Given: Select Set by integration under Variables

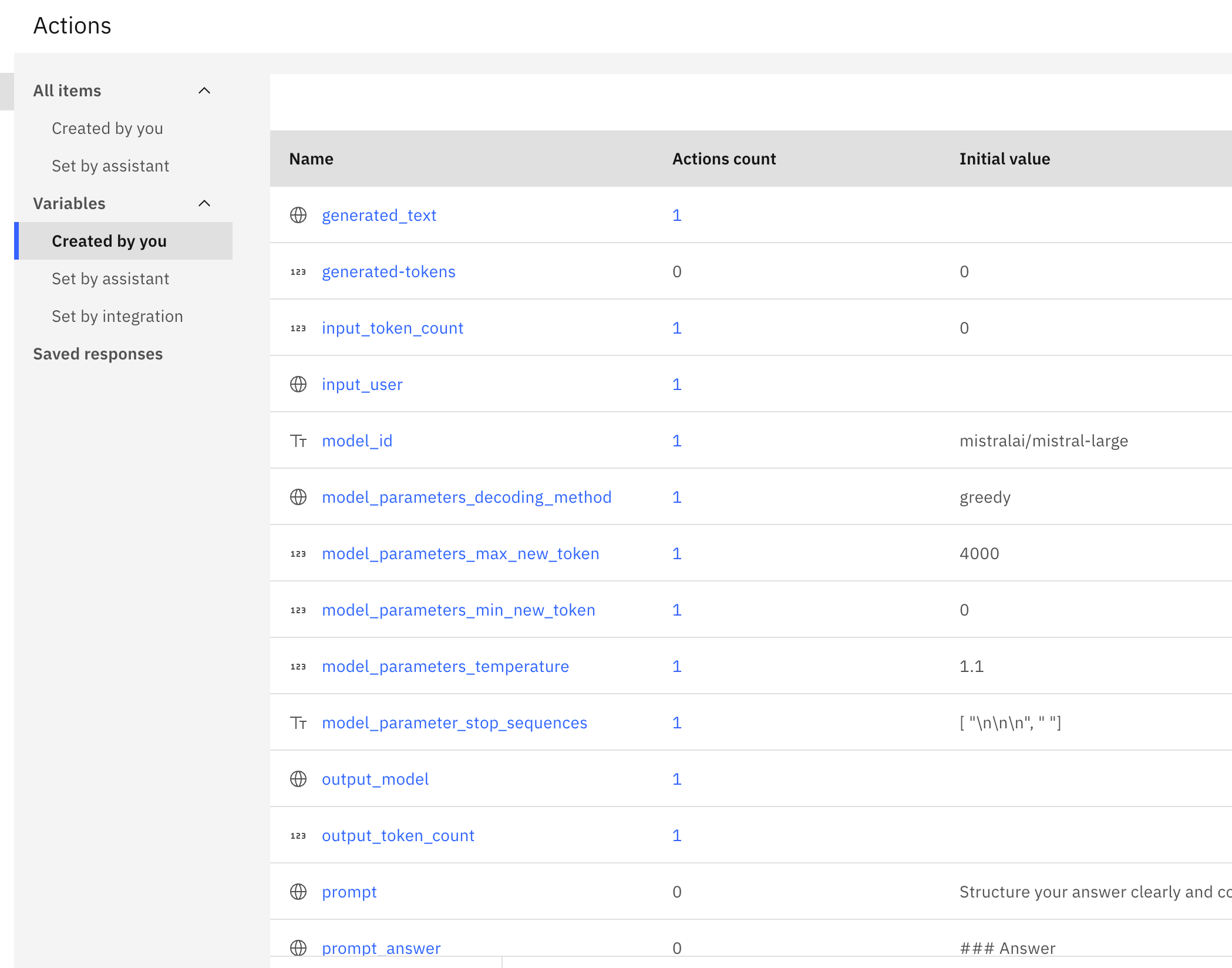Looking at the screenshot, I should pos(117,316).
